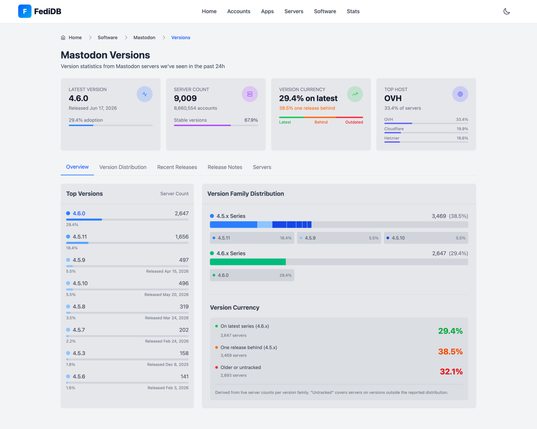This screenshot has width=537, height=429.
Task: Click the 4.5.7 row in Top Versions
Action: (127, 335)
